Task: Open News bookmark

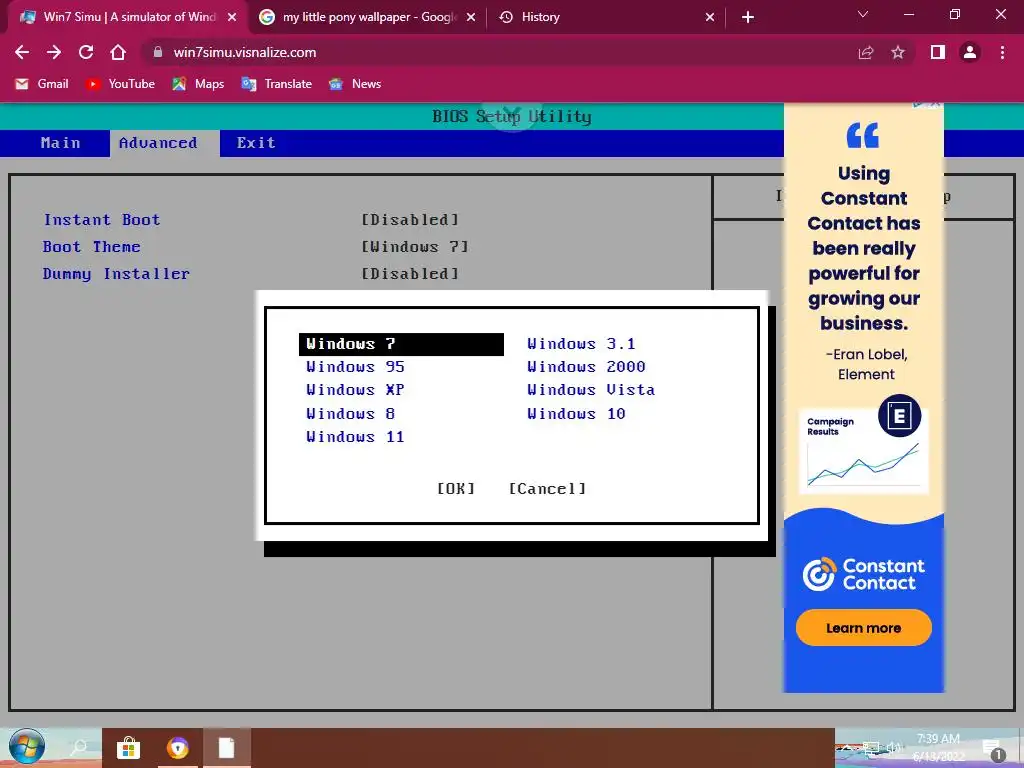Action: pyautogui.click(x=355, y=84)
